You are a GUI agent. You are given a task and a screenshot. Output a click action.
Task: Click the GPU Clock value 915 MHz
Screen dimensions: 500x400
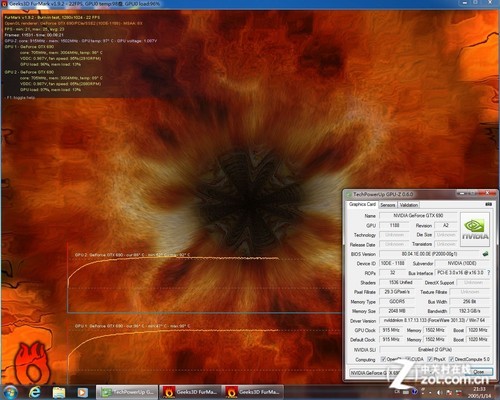391,330
